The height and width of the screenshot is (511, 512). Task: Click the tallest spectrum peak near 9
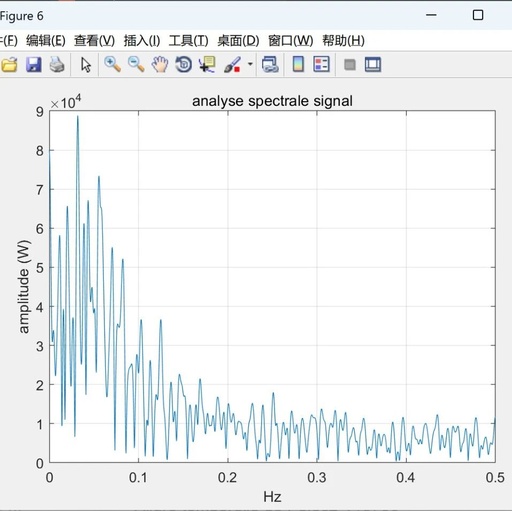point(78,117)
